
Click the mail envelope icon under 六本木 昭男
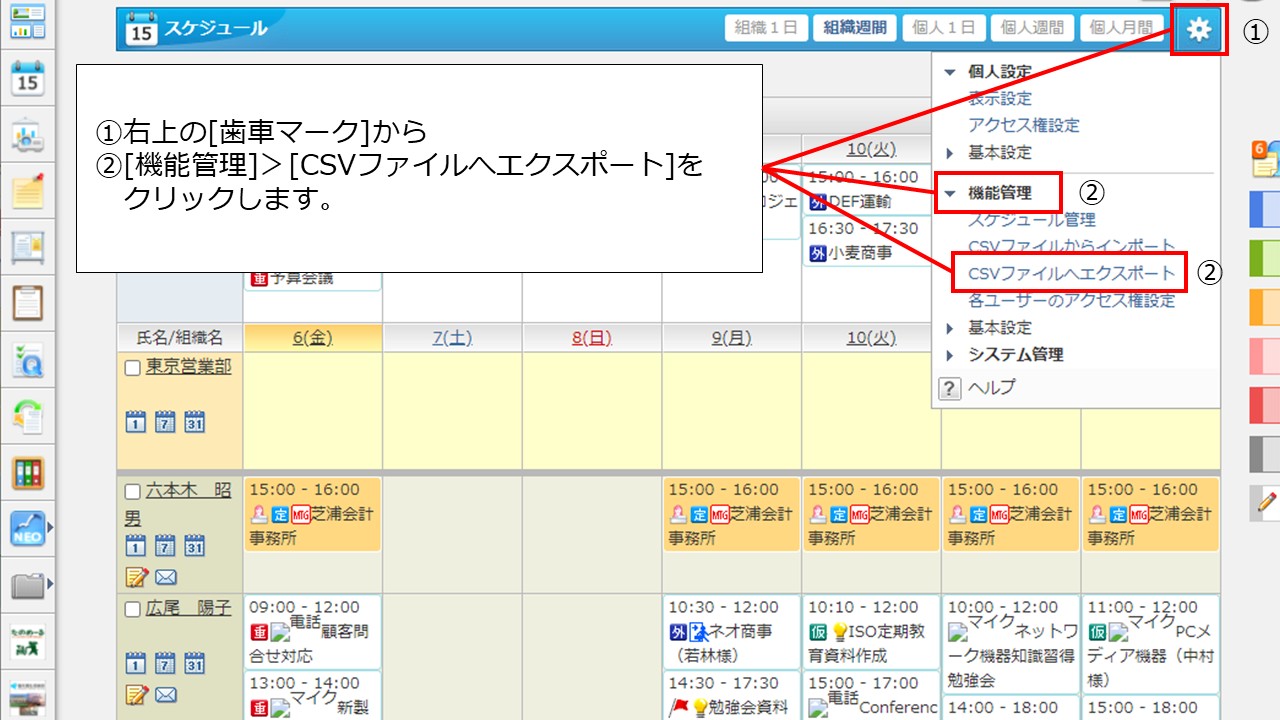[x=167, y=577]
